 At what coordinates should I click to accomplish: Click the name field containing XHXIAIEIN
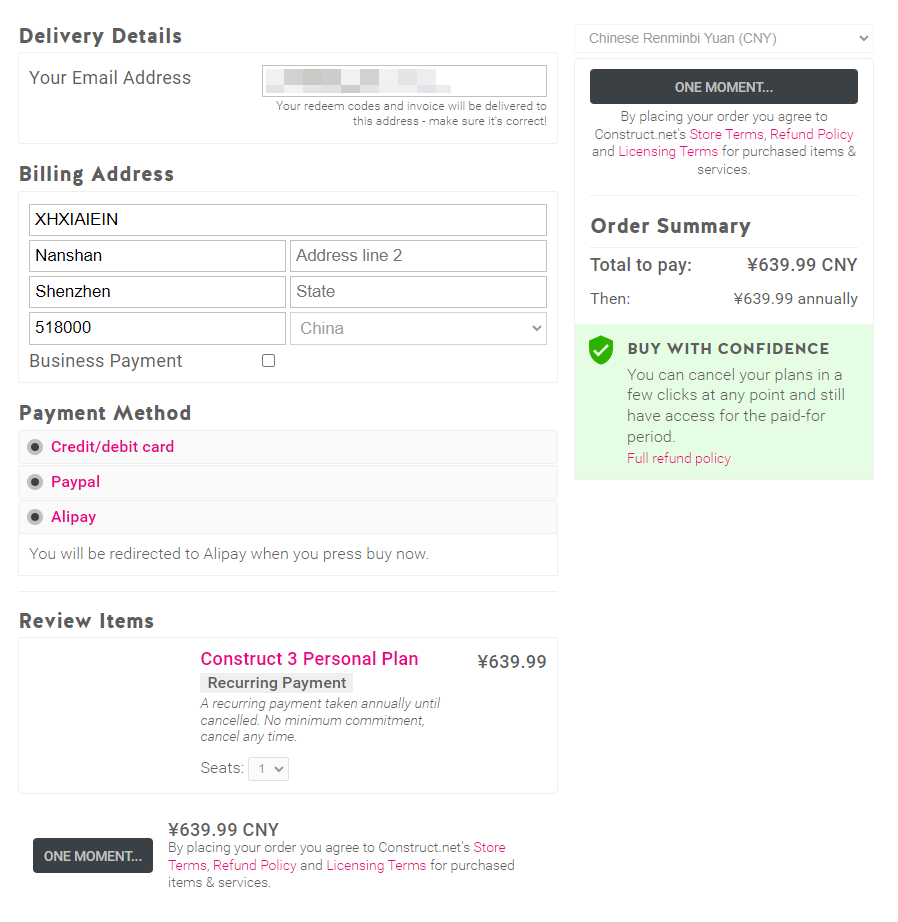[x=288, y=220]
